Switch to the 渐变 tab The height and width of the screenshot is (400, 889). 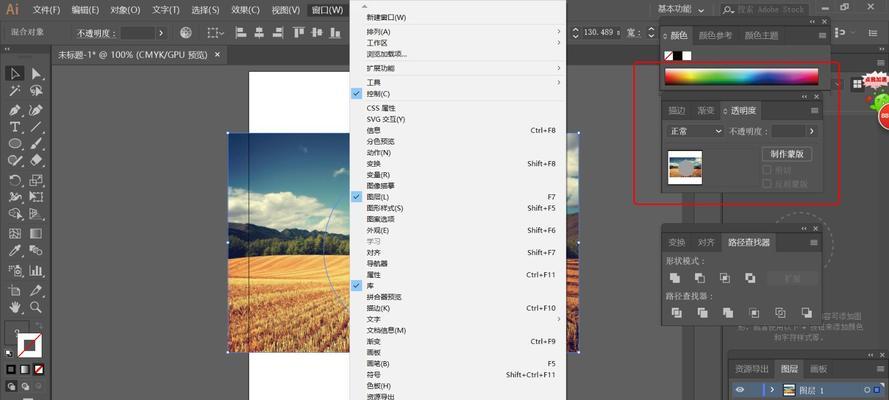705,110
